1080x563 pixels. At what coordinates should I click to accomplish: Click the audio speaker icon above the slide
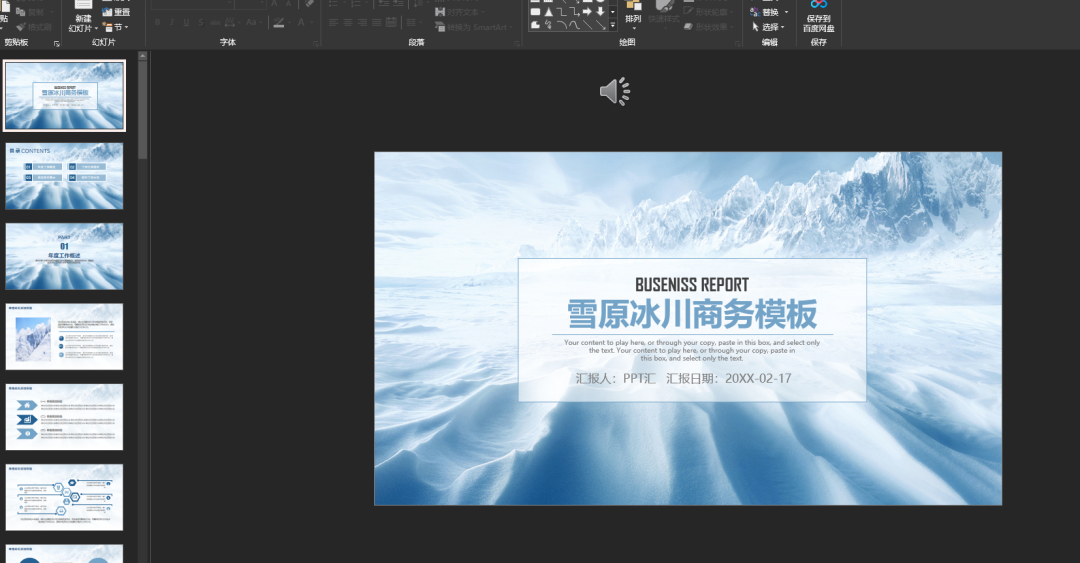click(x=615, y=91)
